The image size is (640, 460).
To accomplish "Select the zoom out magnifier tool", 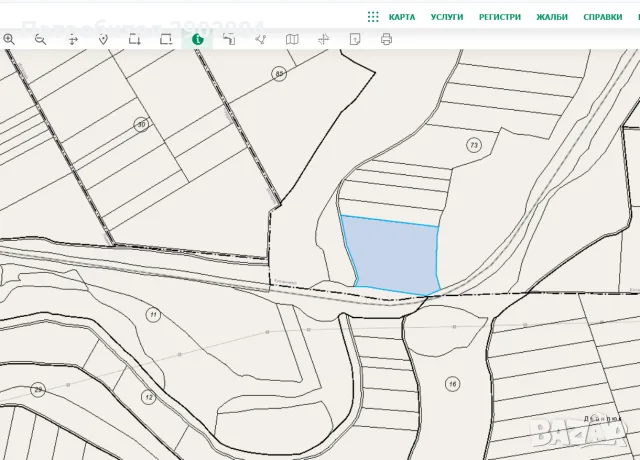I will click(x=40, y=39).
